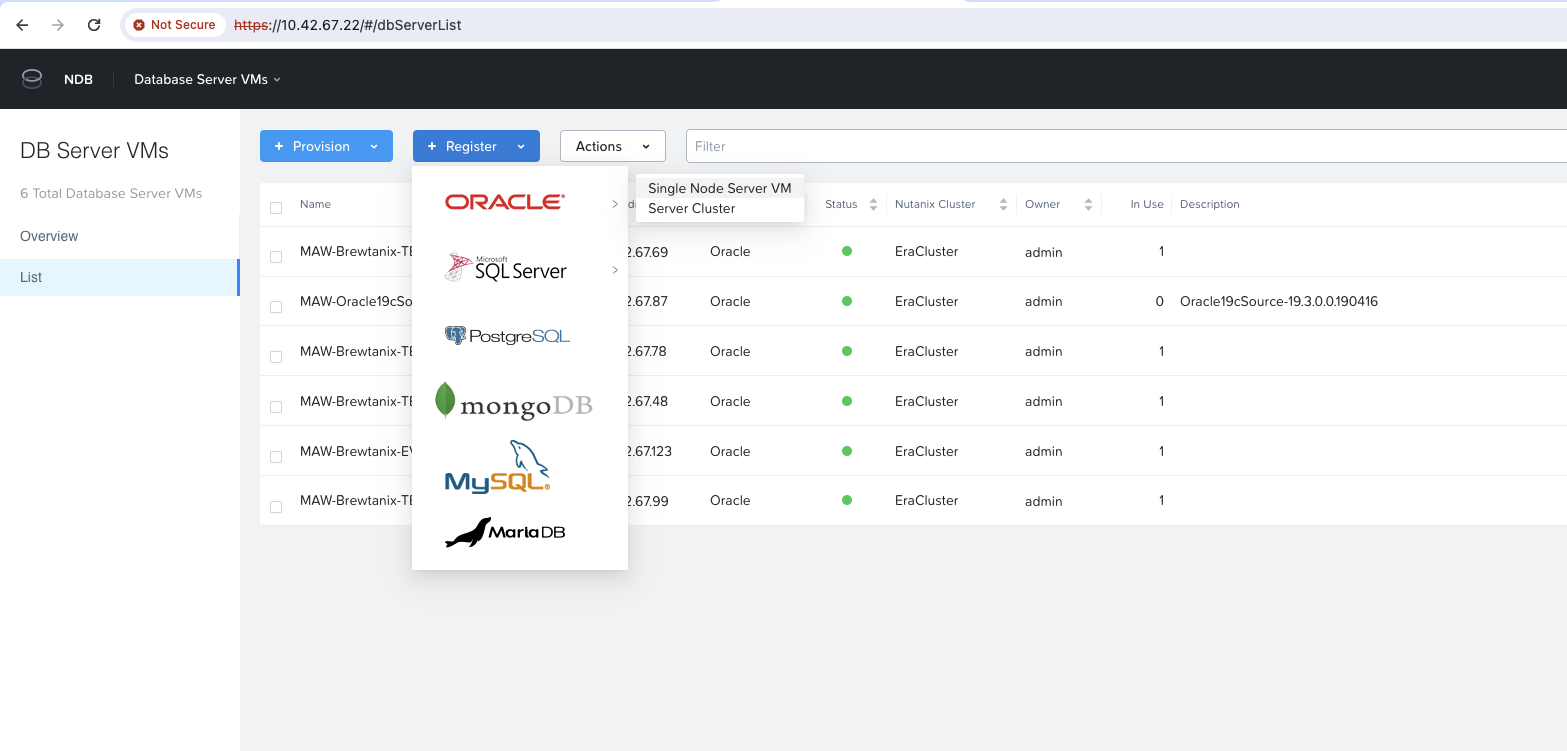The width and height of the screenshot is (1567, 751).
Task: Click green status dot for 2.67.87 row
Action: 847,301
